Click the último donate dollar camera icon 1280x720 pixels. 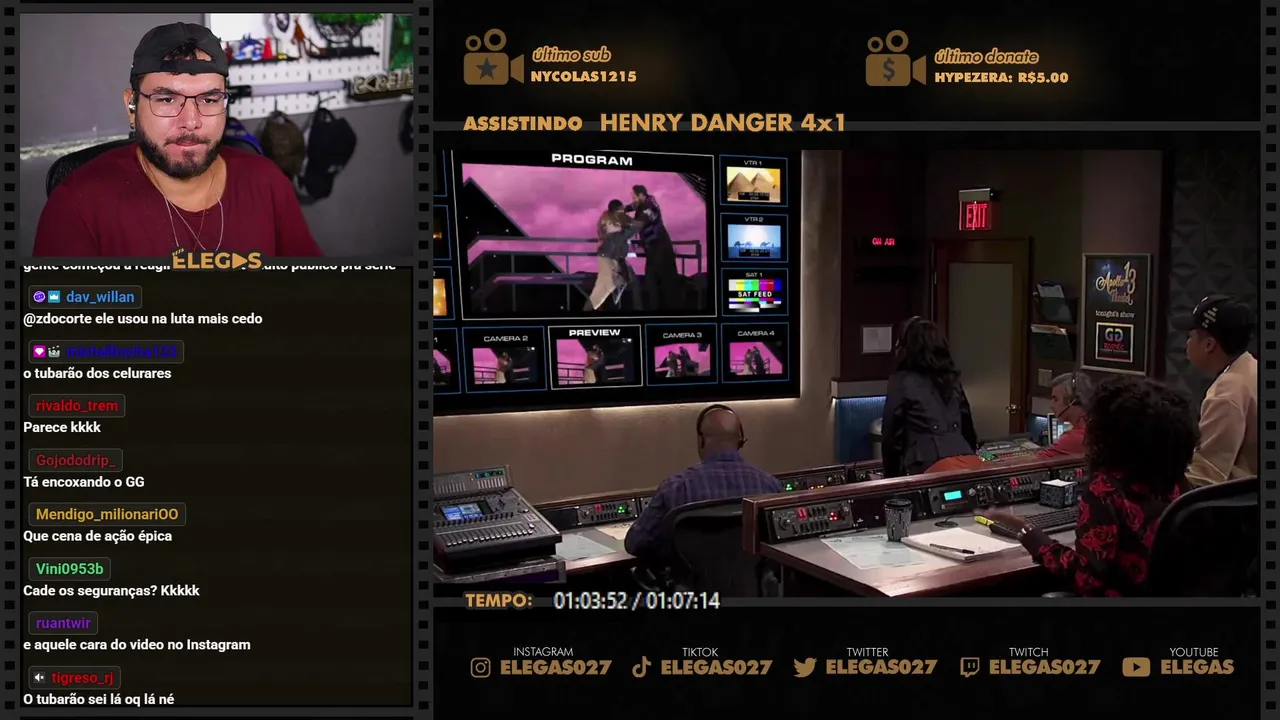896,58
